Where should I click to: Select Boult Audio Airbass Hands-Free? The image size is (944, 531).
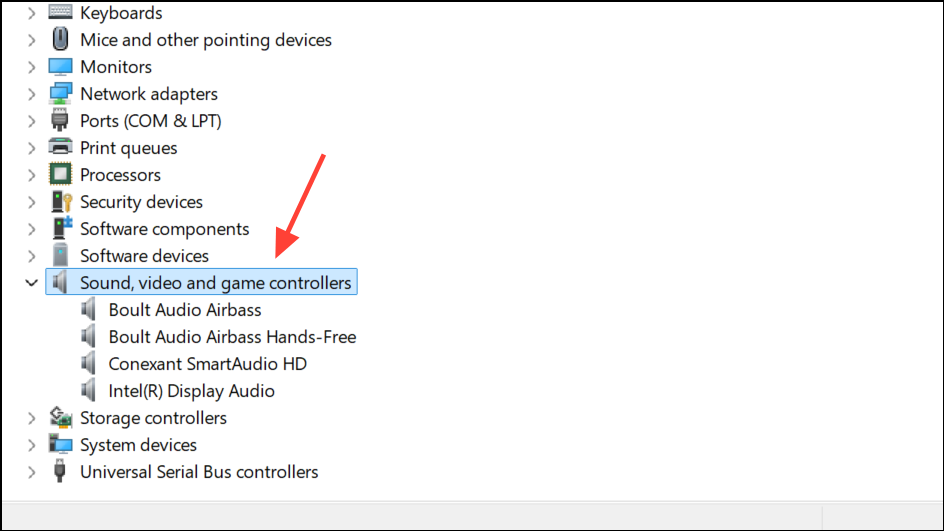click(232, 337)
